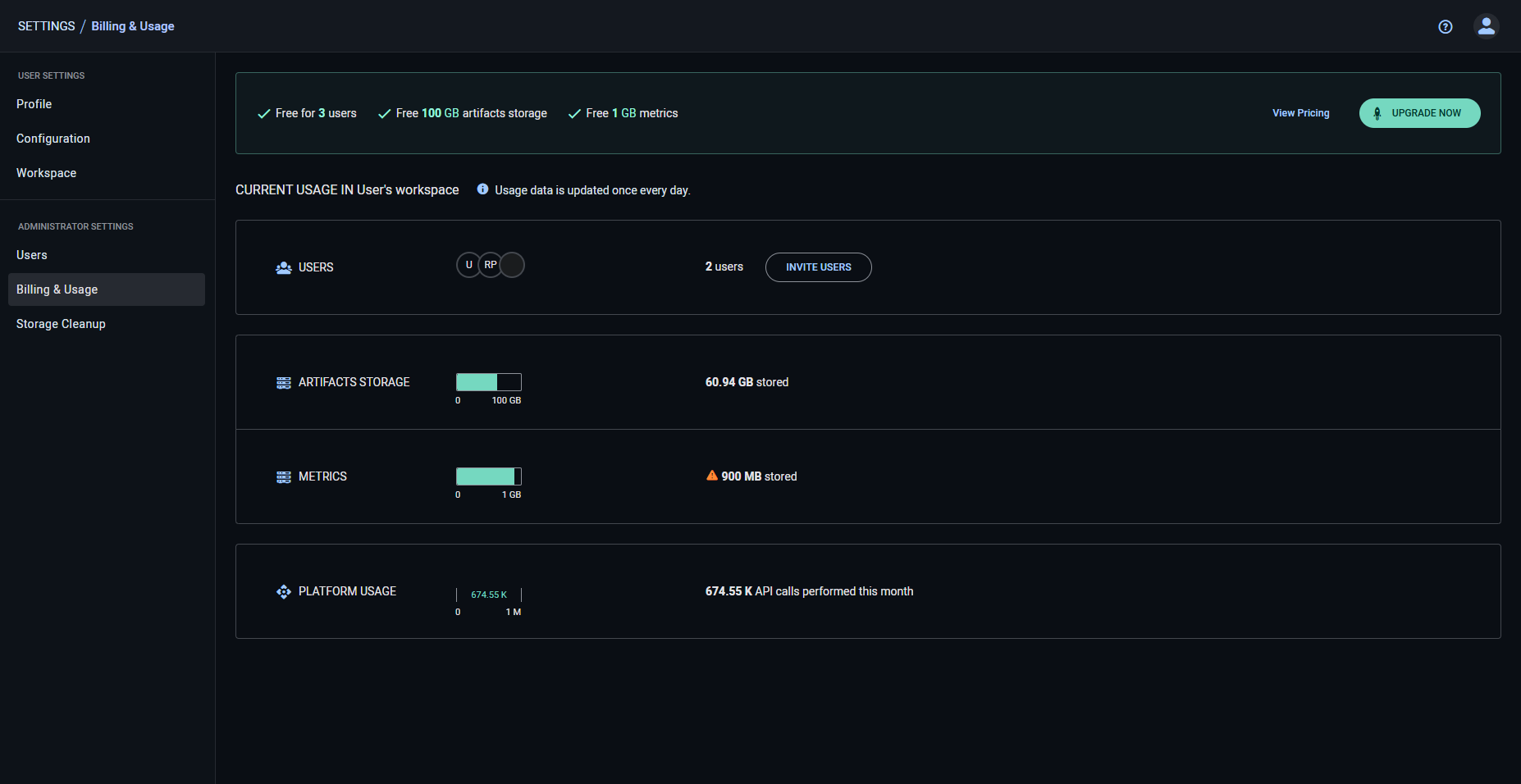Click the Users group icon

(x=283, y=267)
